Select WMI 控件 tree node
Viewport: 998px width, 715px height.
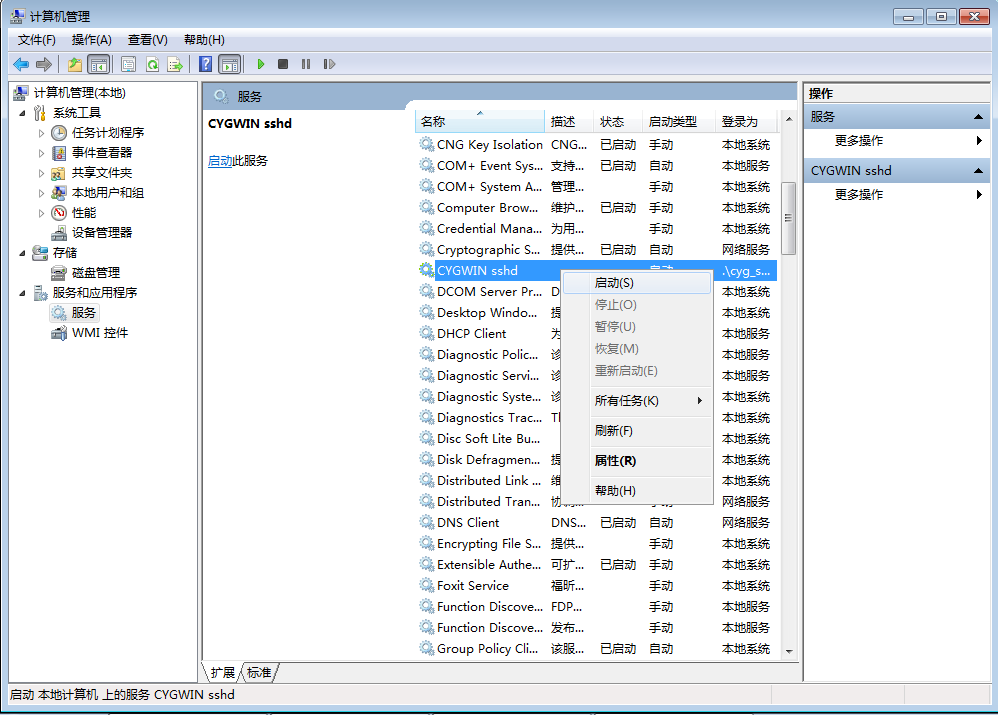pyautogui.click(x=100, y=332)
